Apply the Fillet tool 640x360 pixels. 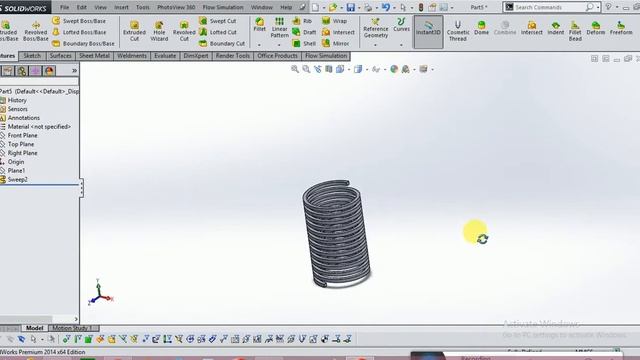point(260,24)
